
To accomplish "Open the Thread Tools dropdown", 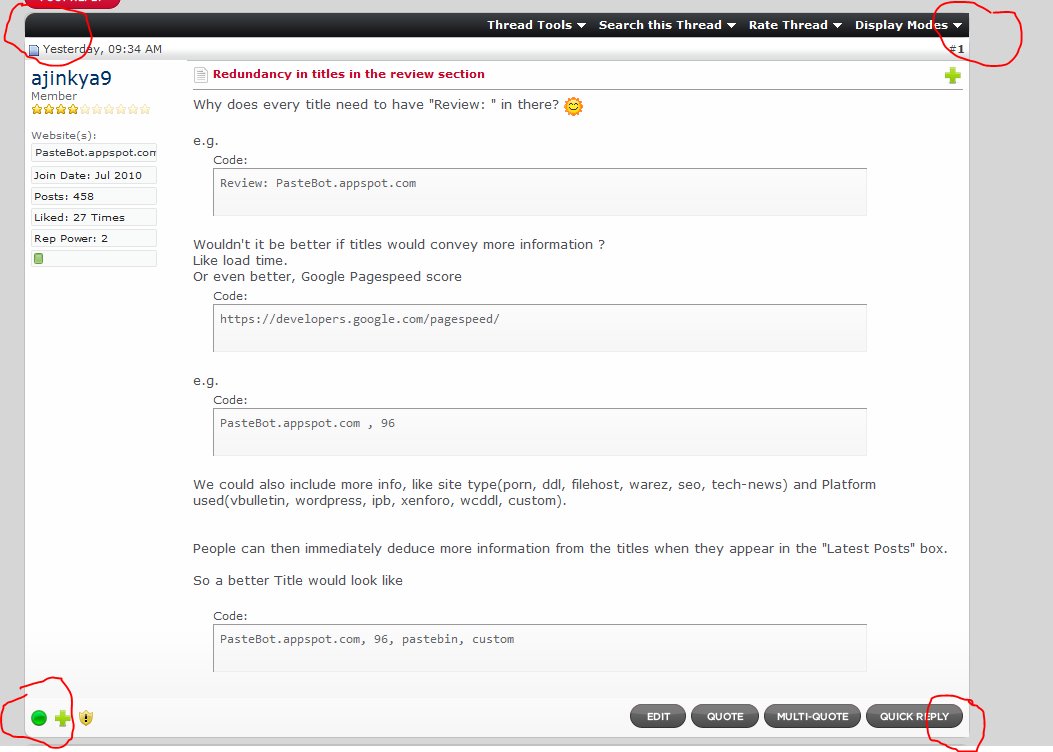I will tap(536, 25).
